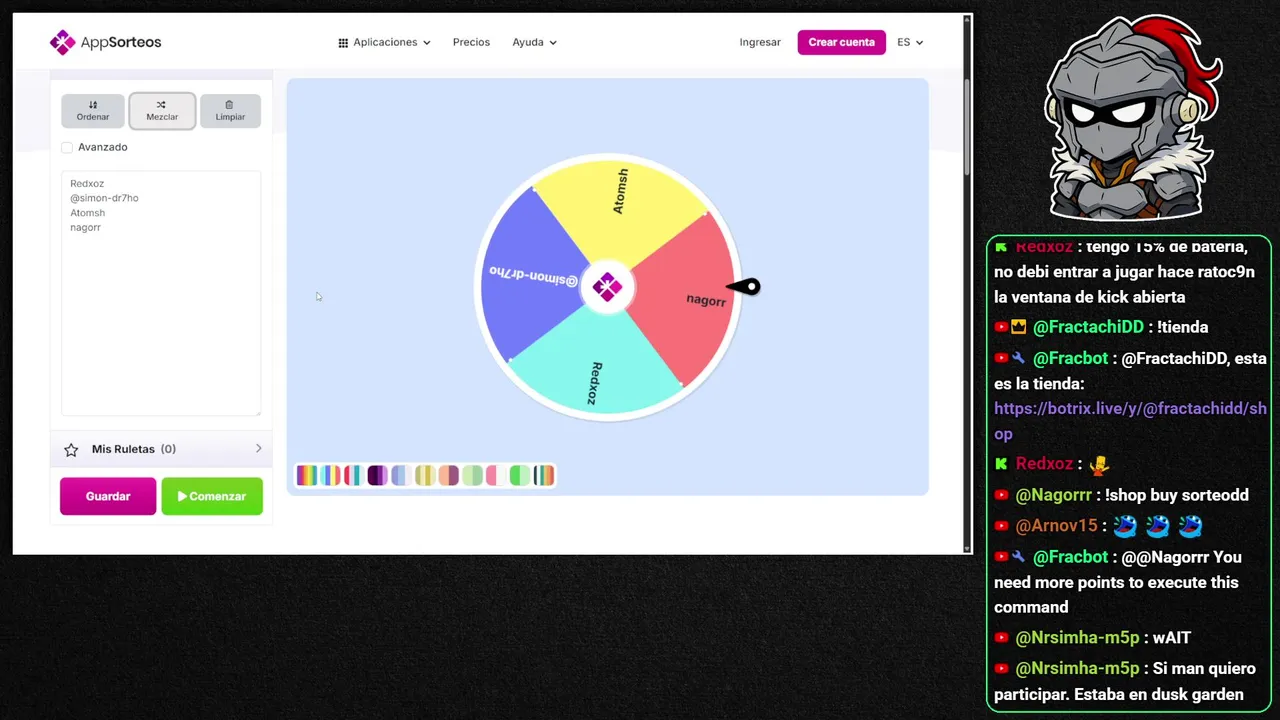Select the rainbow color palette swatch
The height and width of the screenshot is (720, 1280).
tap(306, 476)
